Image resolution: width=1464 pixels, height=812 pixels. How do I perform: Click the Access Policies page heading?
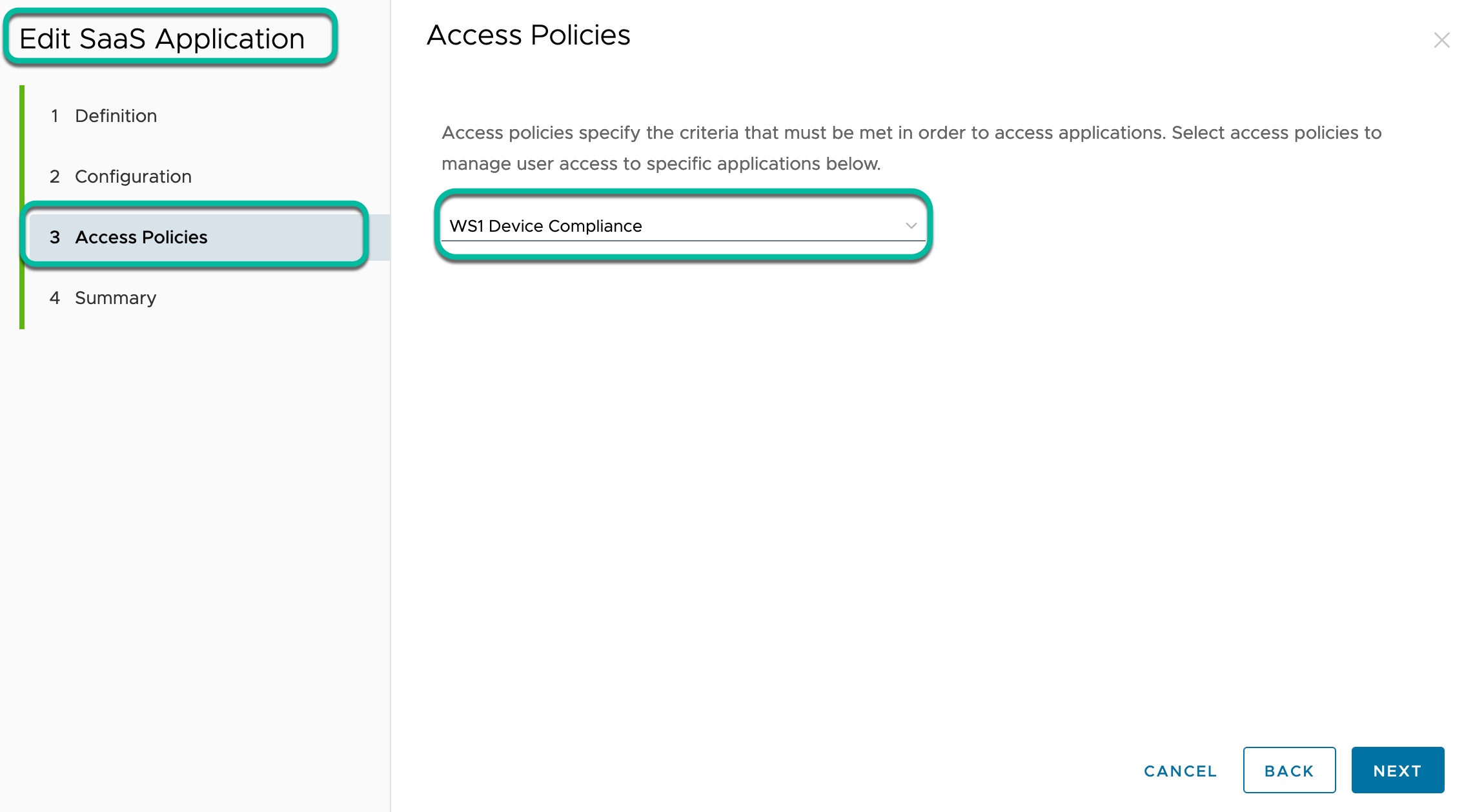tap(528, 35)
